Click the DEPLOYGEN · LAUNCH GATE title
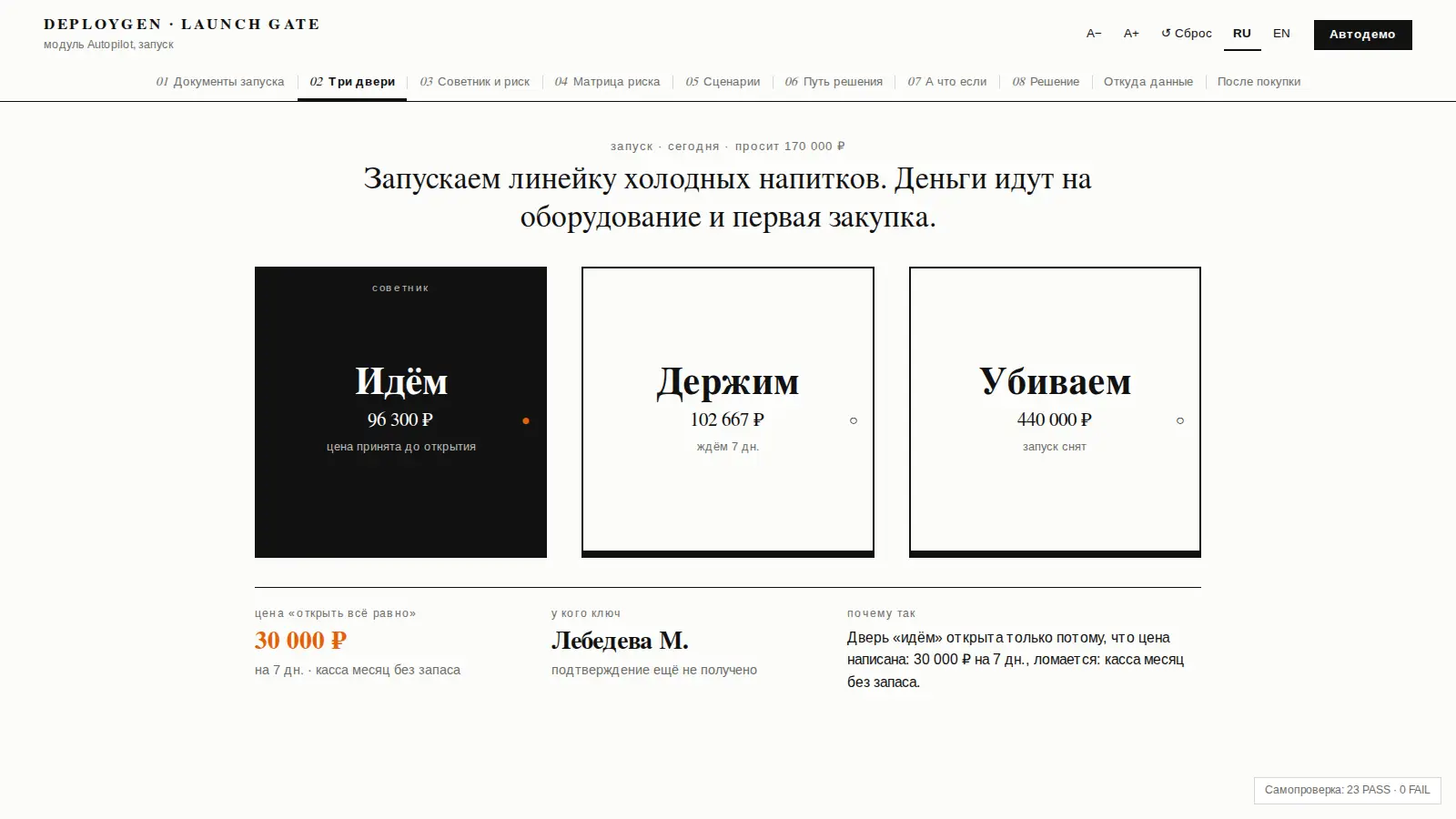 182,25
